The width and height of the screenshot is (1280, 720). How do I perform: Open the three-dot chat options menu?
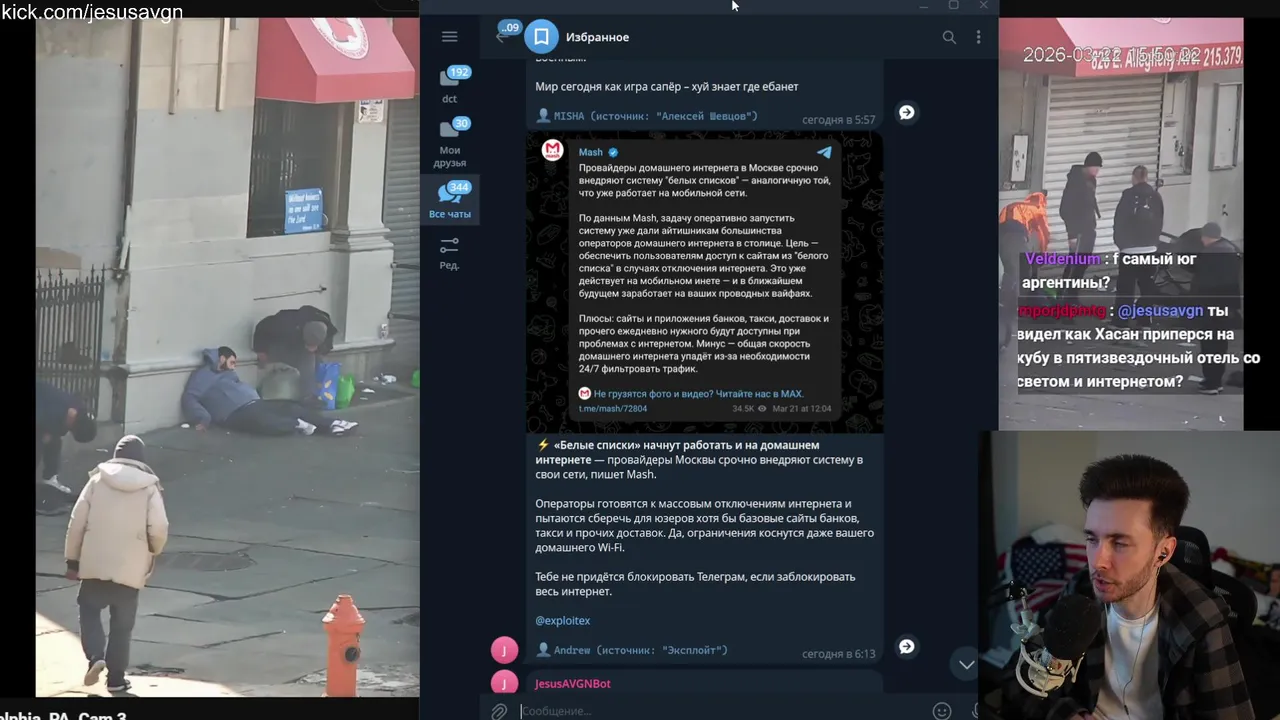tap(978, 37)
